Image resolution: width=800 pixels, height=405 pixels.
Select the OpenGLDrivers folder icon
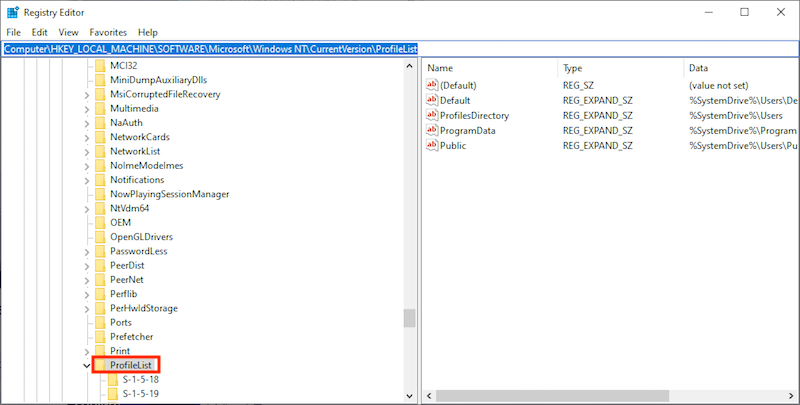coord(100,237)
